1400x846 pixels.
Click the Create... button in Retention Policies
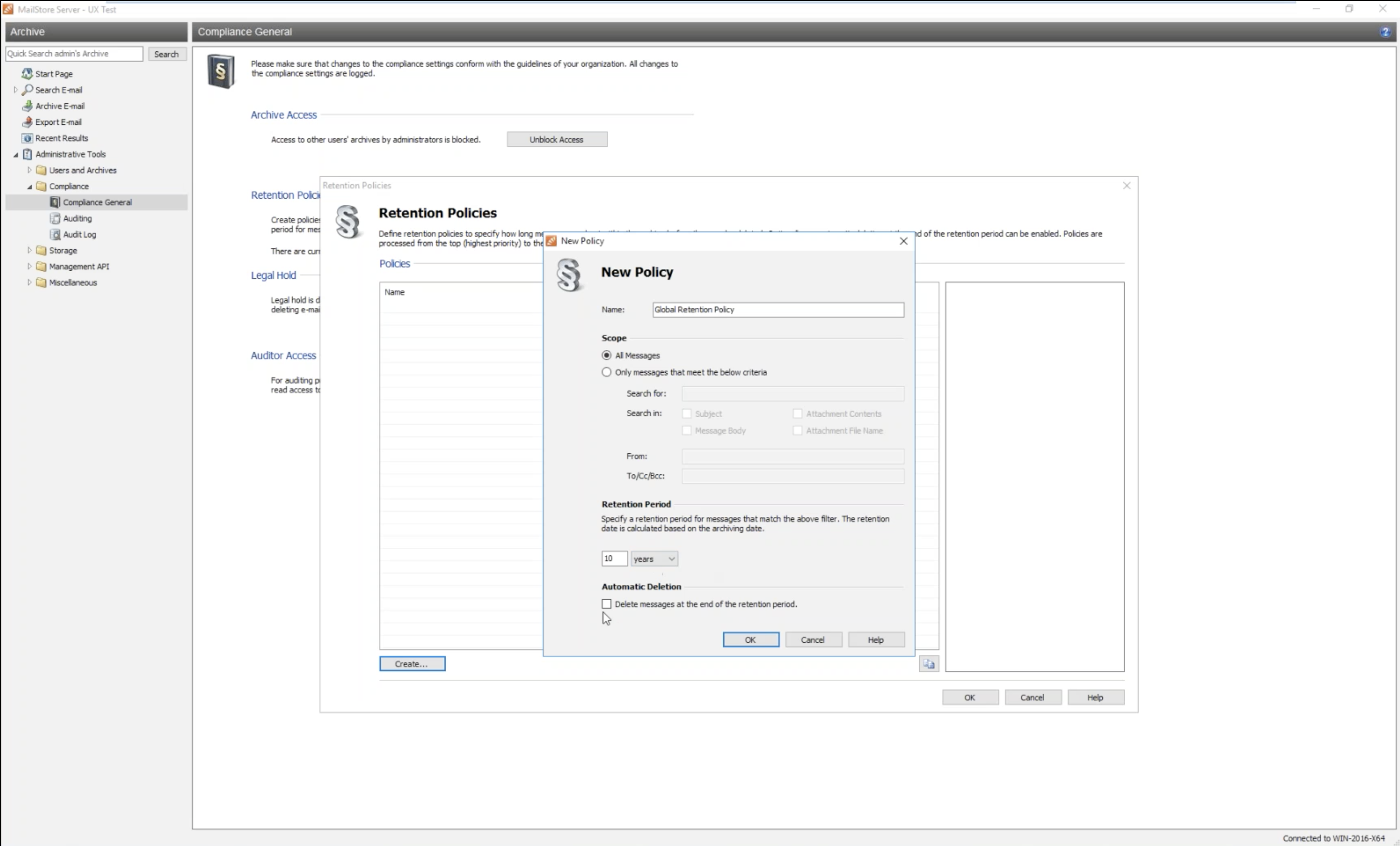pyautogui.click(x=412, y=663)
